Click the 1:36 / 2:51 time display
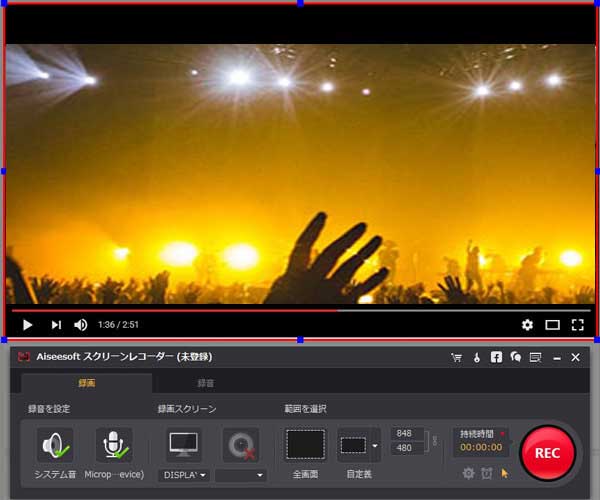The width and height of the screenshot is (600, 500). (118, 325)
